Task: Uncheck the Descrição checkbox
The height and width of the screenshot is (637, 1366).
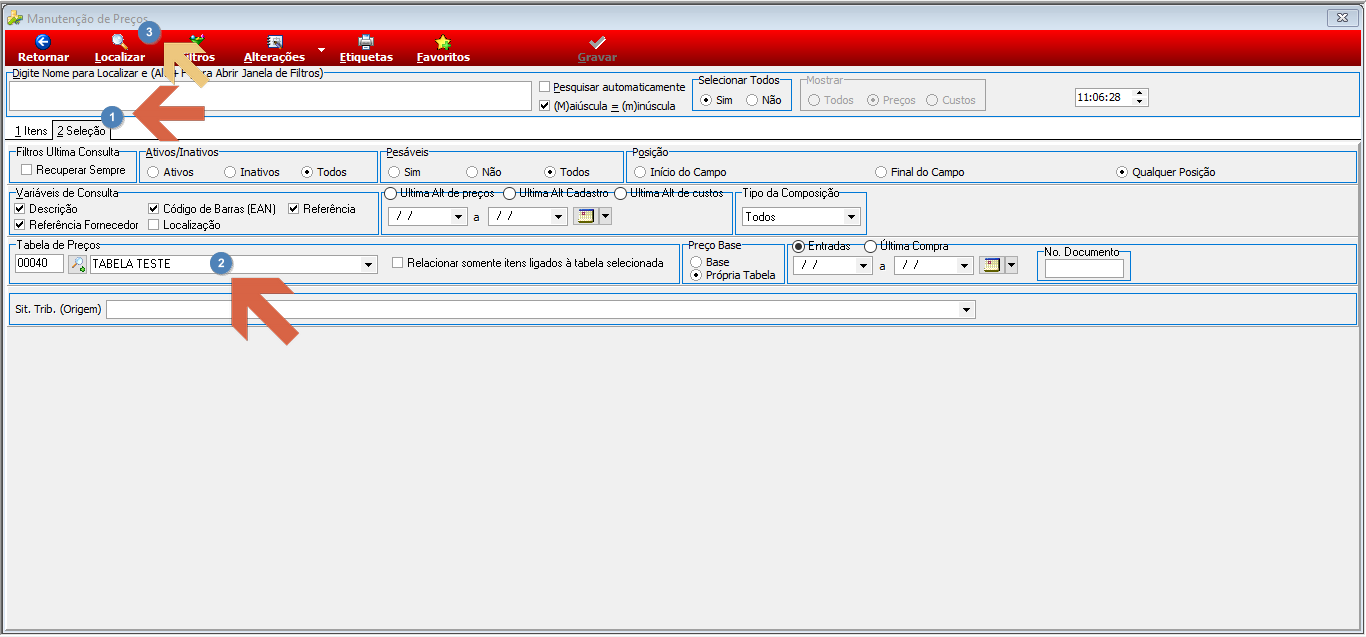Action: [21, 208]
